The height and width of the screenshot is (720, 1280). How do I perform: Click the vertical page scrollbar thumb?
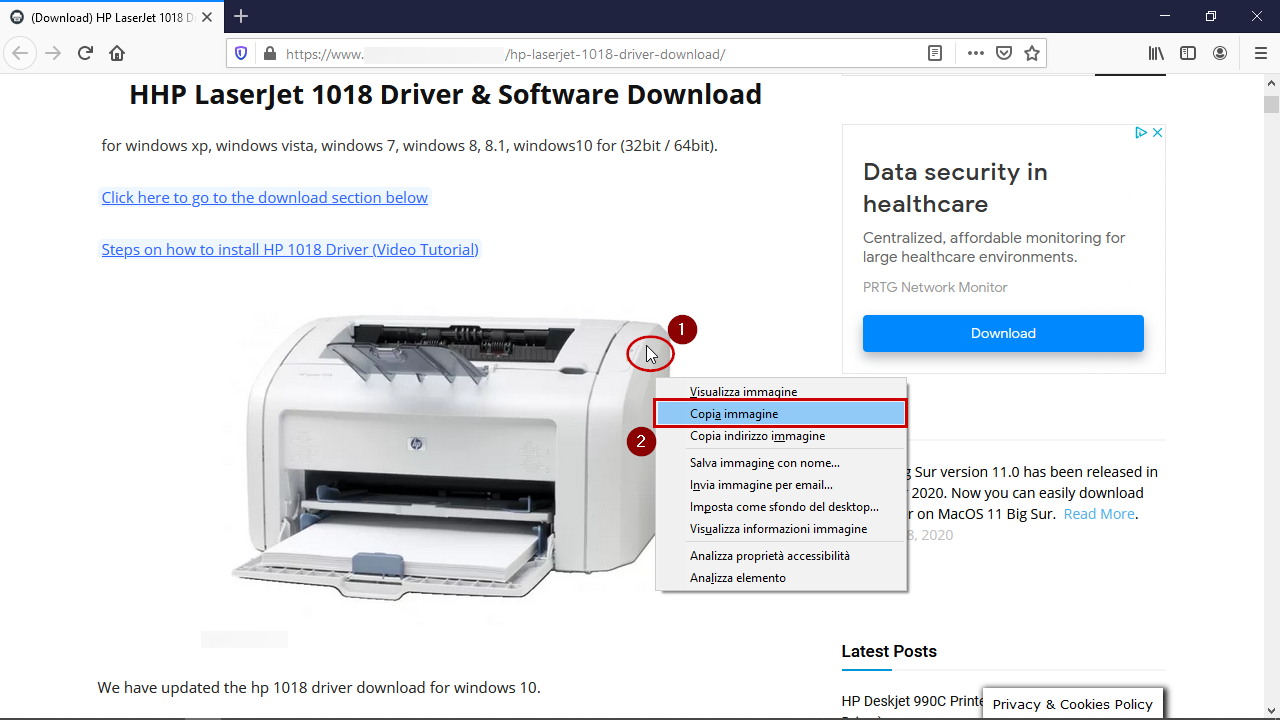click(x=1271, y=104)
